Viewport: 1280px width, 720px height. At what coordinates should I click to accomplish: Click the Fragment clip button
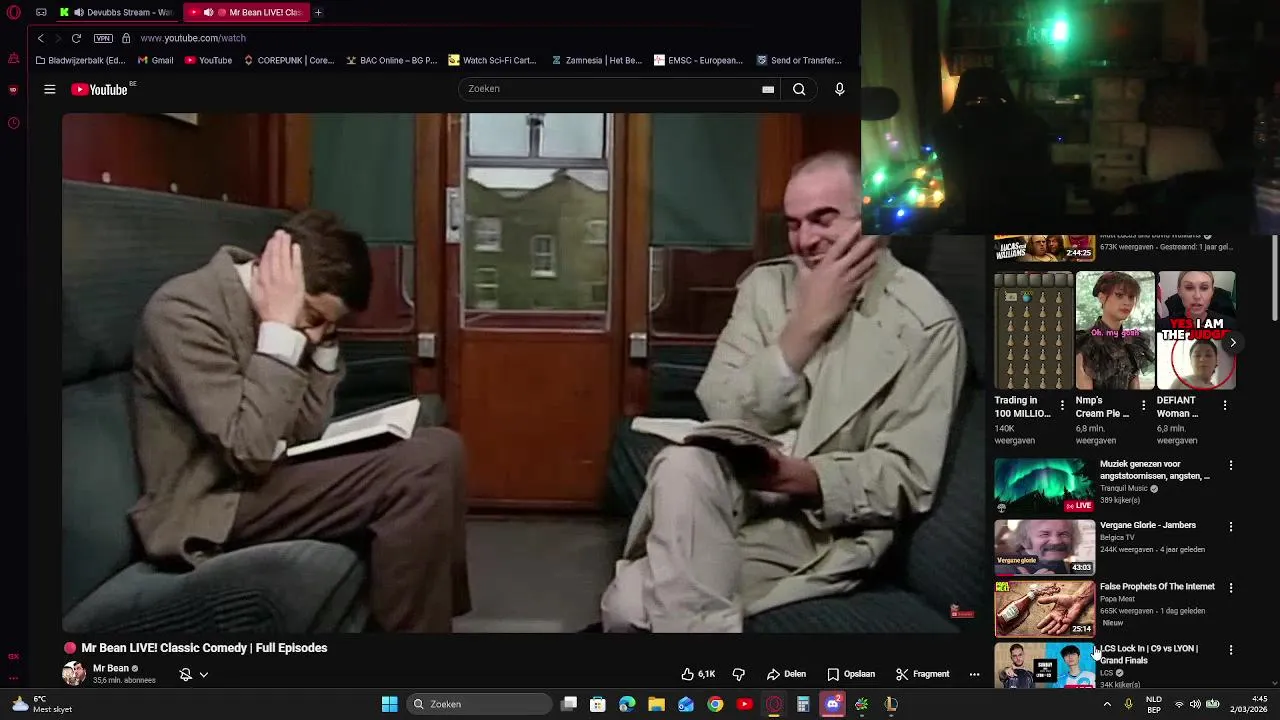(922, 674)
